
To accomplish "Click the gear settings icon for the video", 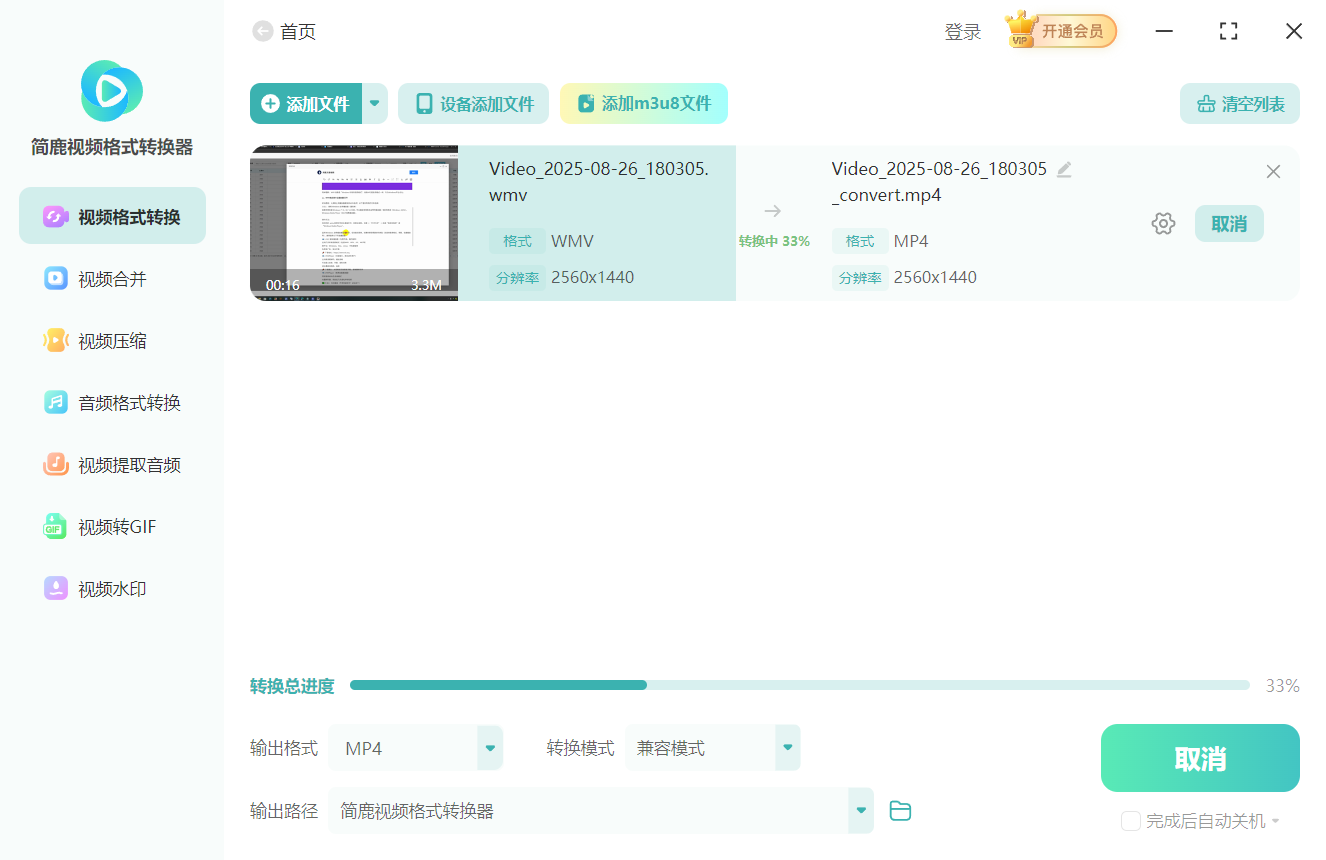I will (1163, 224).
